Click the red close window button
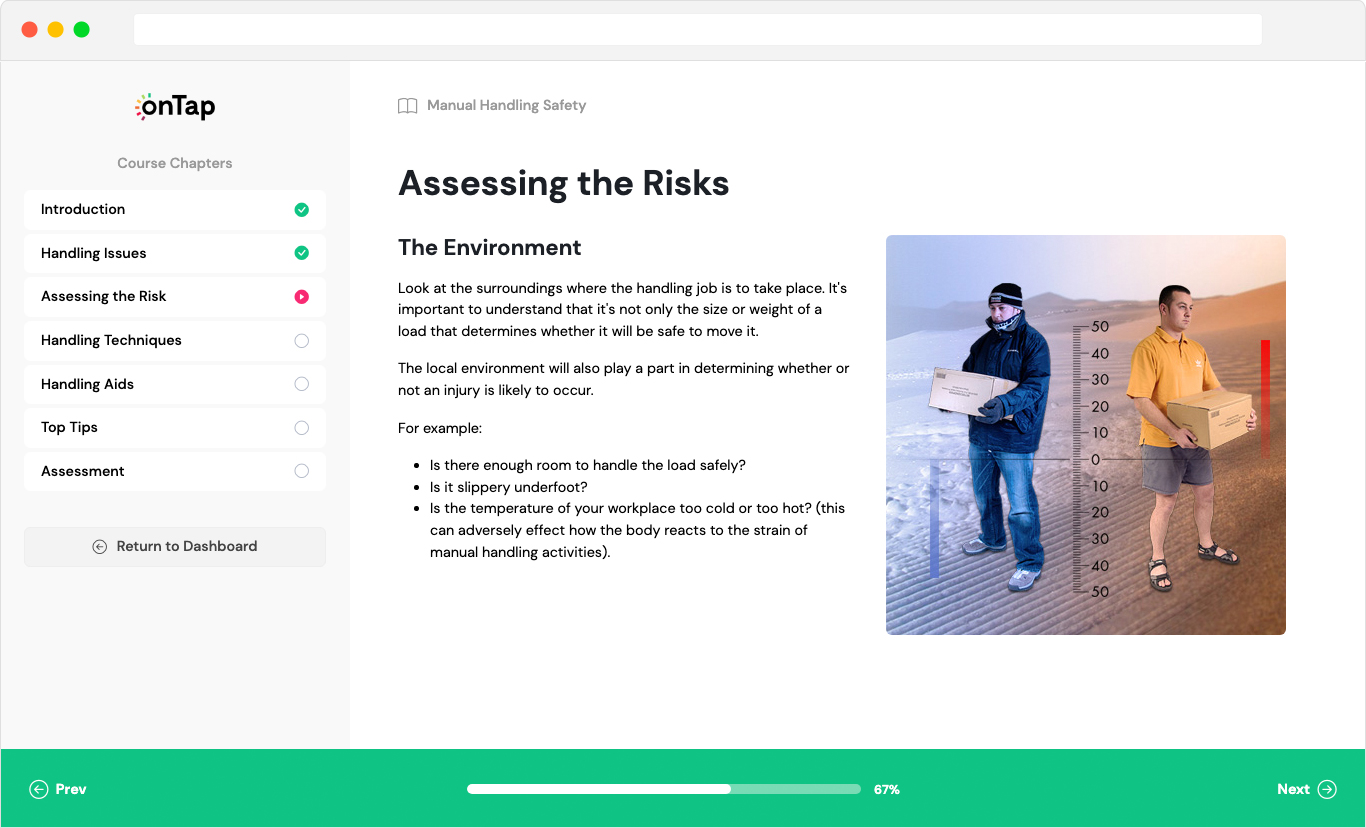Image resolution: width=1366 pixels, height=828 pixels. pyautogui.click(x=30, y=30)
